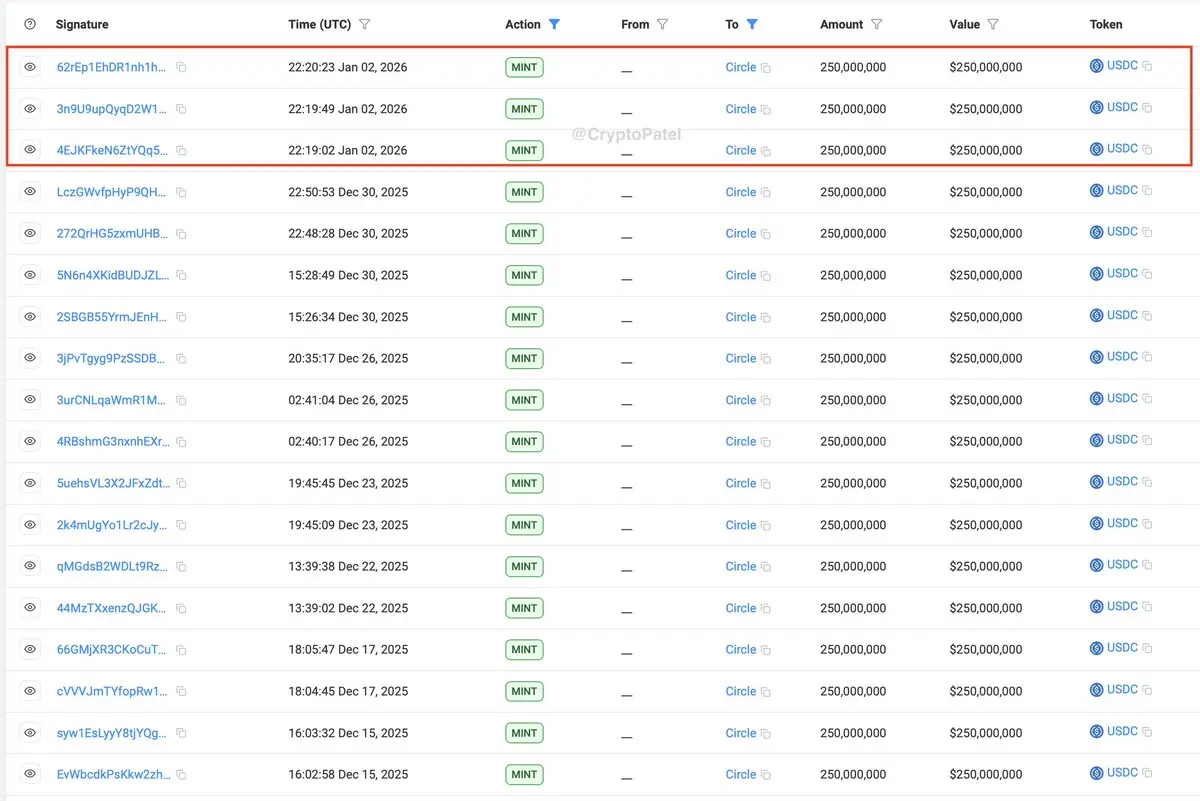Image resolution: width=1200 pixels, height=801 pixels.
Task: Select timestamp 02:40:17 Dec 26, 2025
Action: coord(348,441)
